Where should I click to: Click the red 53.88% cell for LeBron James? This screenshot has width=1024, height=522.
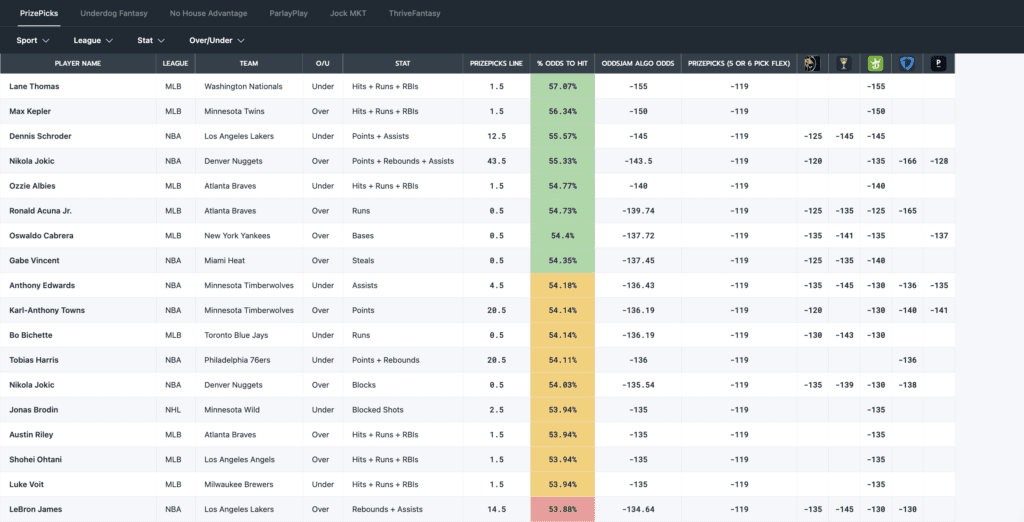pyautogui.click(x=562, y=510)
